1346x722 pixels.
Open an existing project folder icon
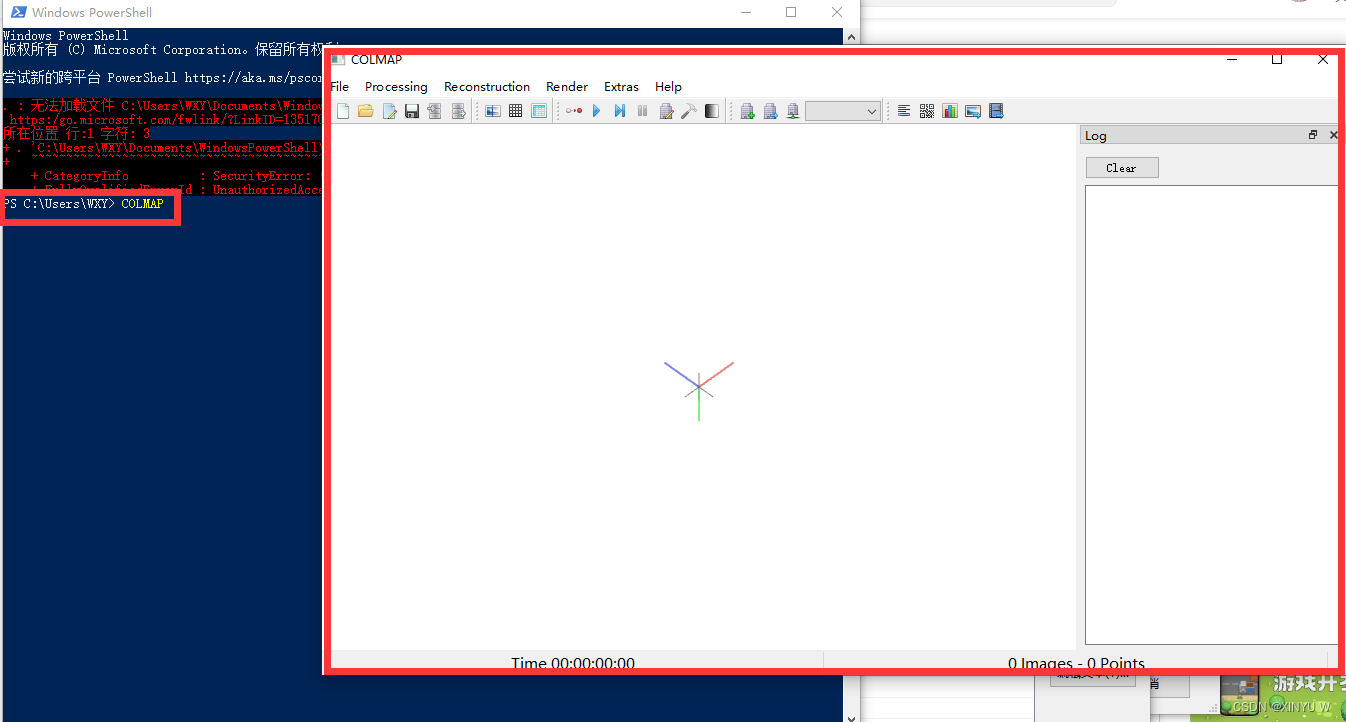click(x=366, y=111)
